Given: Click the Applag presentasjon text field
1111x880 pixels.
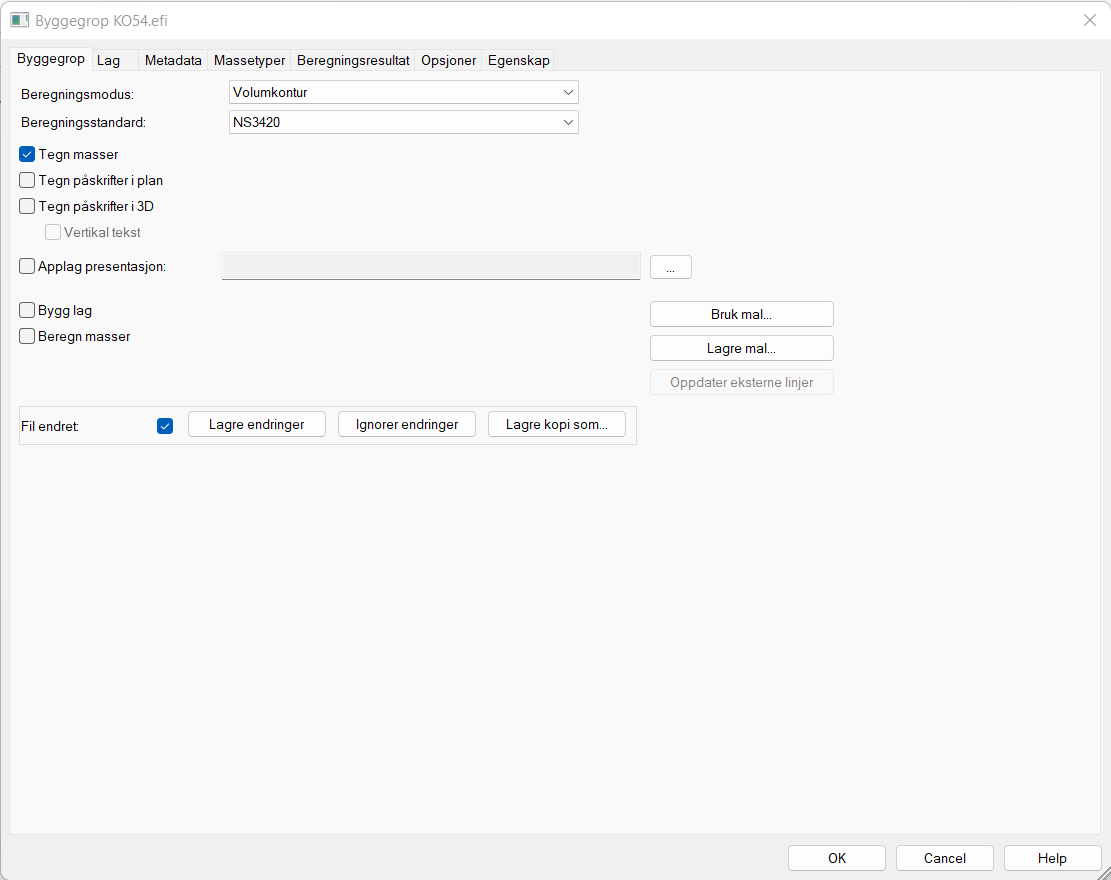Looking at the screenshot, I should click(x=430, y=267).
